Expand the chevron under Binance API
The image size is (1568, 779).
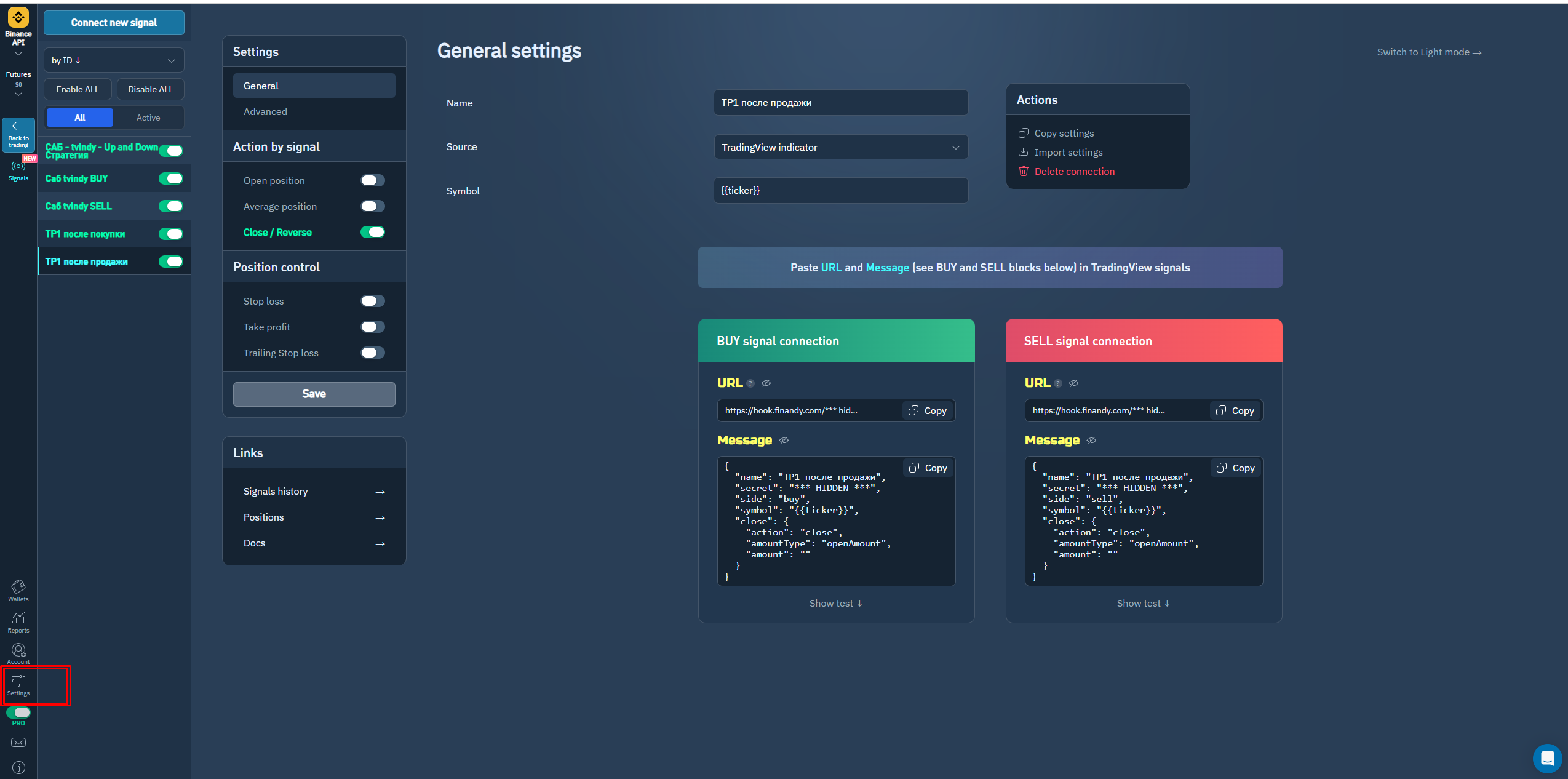point(18,54)
